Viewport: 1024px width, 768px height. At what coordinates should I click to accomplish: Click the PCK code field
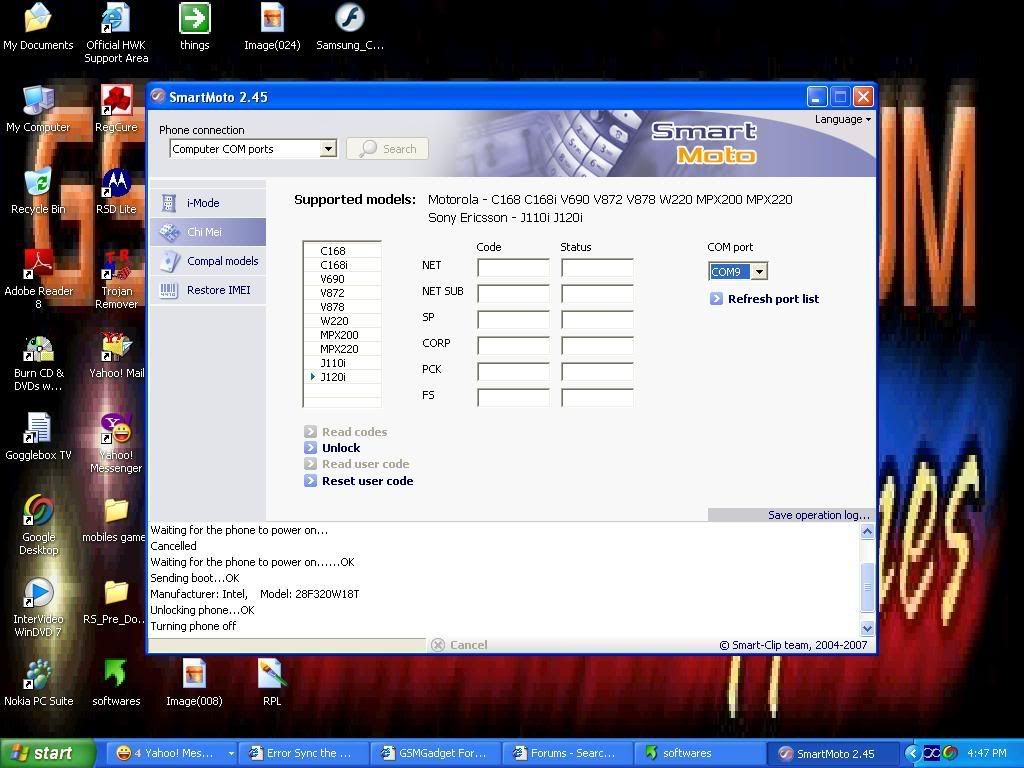coord(513,372)
